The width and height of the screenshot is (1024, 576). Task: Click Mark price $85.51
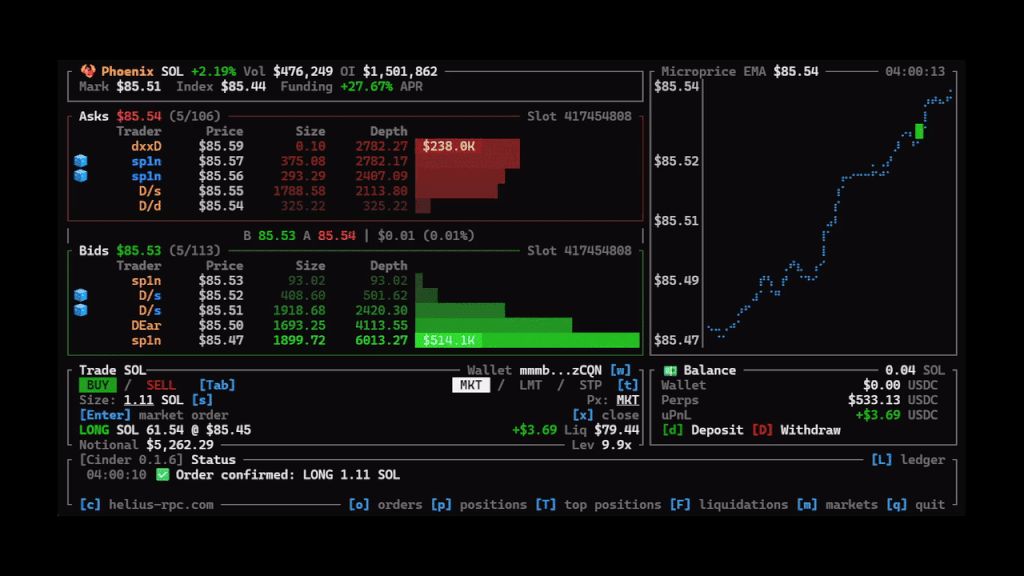(x=138, y=86)
